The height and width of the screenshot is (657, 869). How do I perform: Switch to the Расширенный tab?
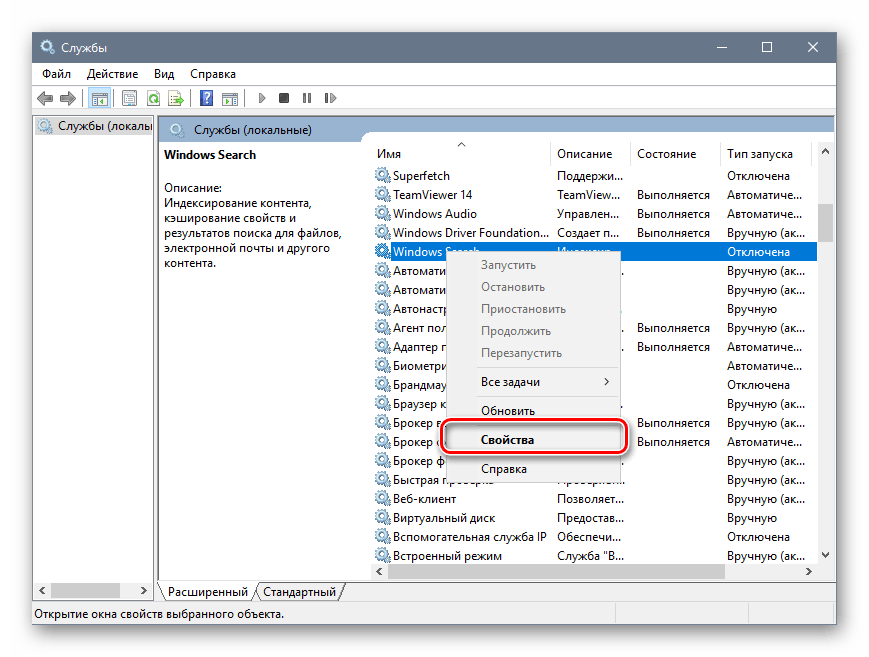(208, 592)
